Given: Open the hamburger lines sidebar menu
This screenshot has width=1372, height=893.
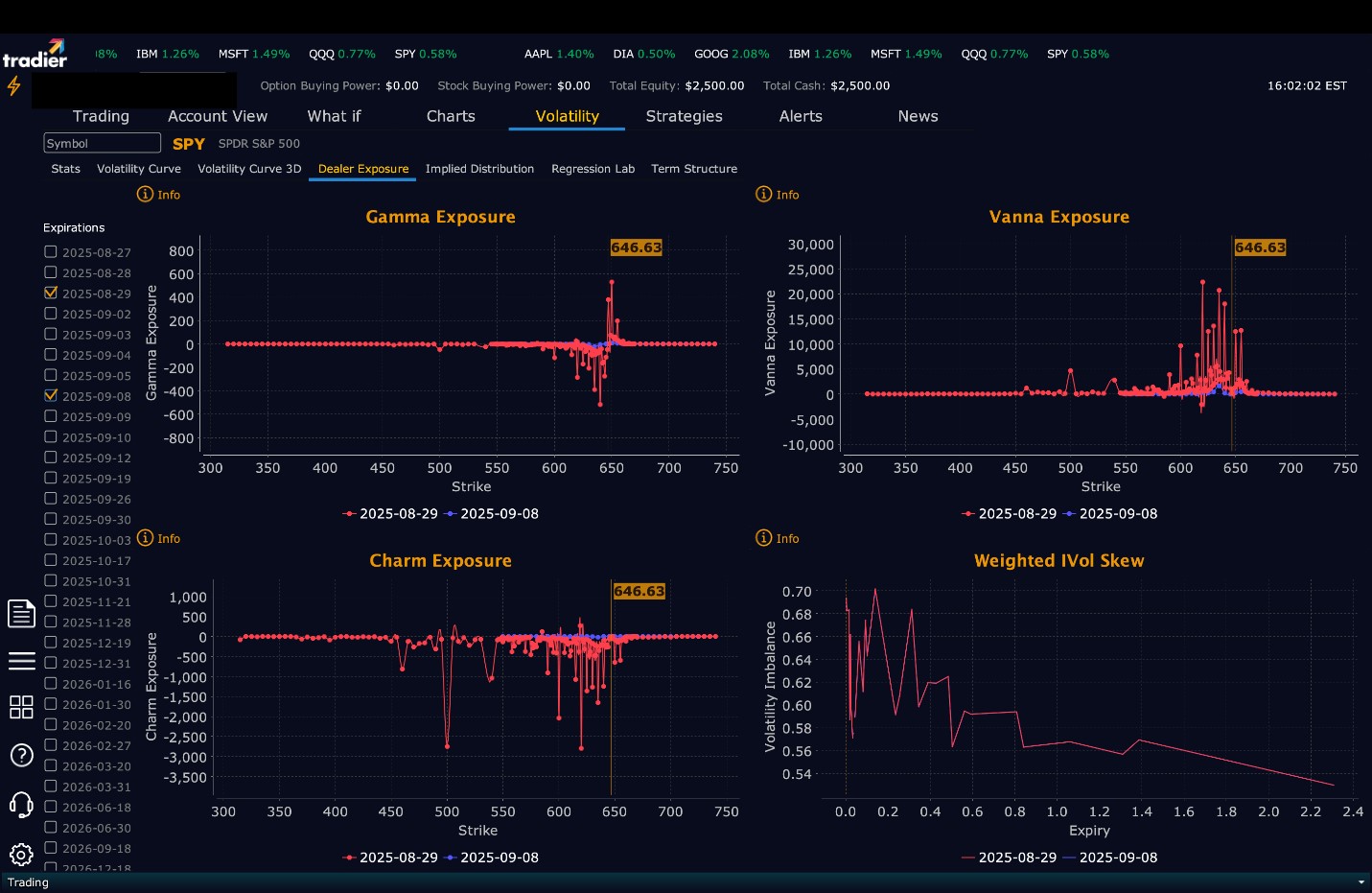Looking at the screenshot, I should tap(21, 661).
